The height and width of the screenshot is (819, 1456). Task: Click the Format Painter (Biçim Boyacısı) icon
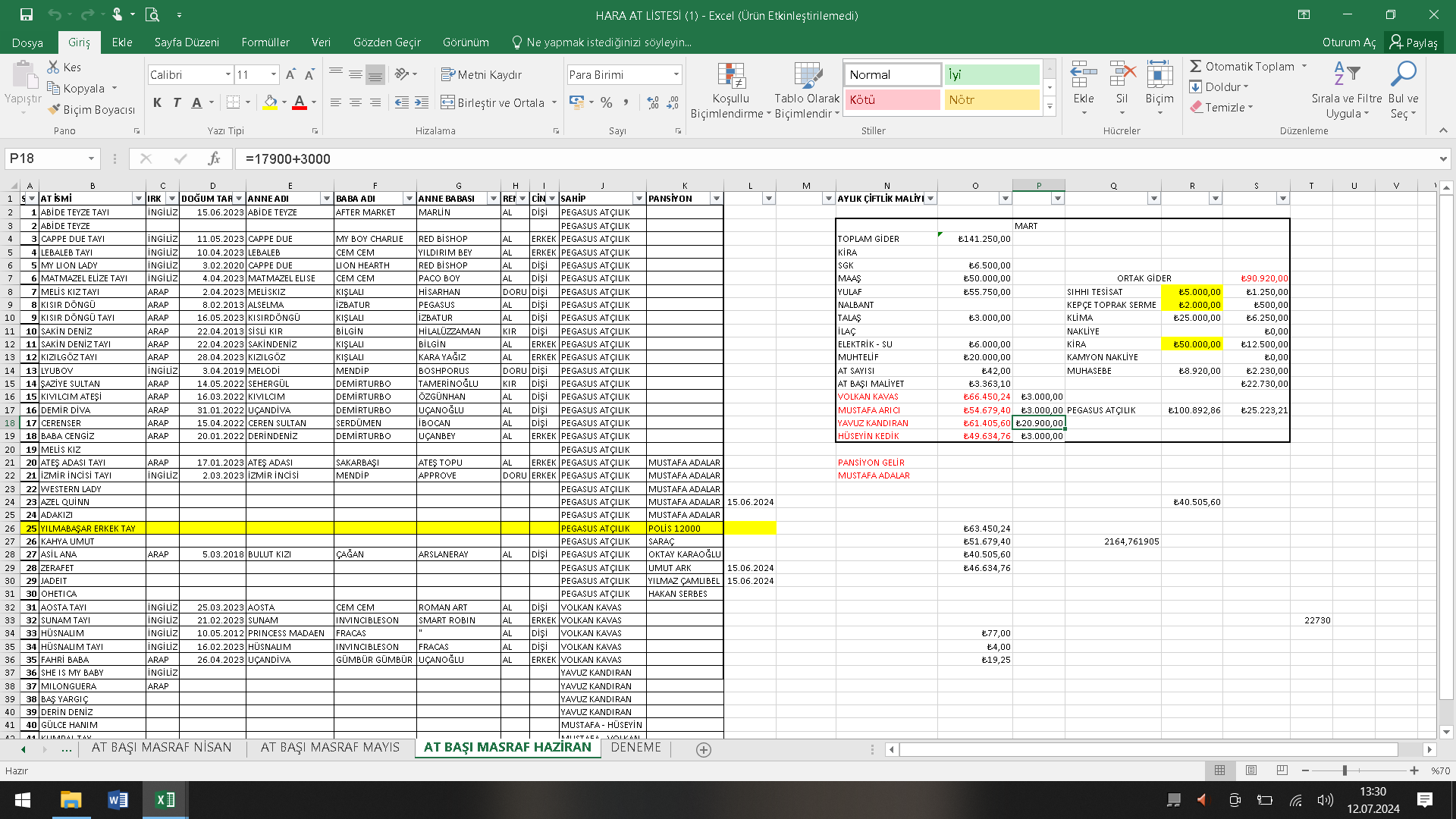(x=54, y=110)
